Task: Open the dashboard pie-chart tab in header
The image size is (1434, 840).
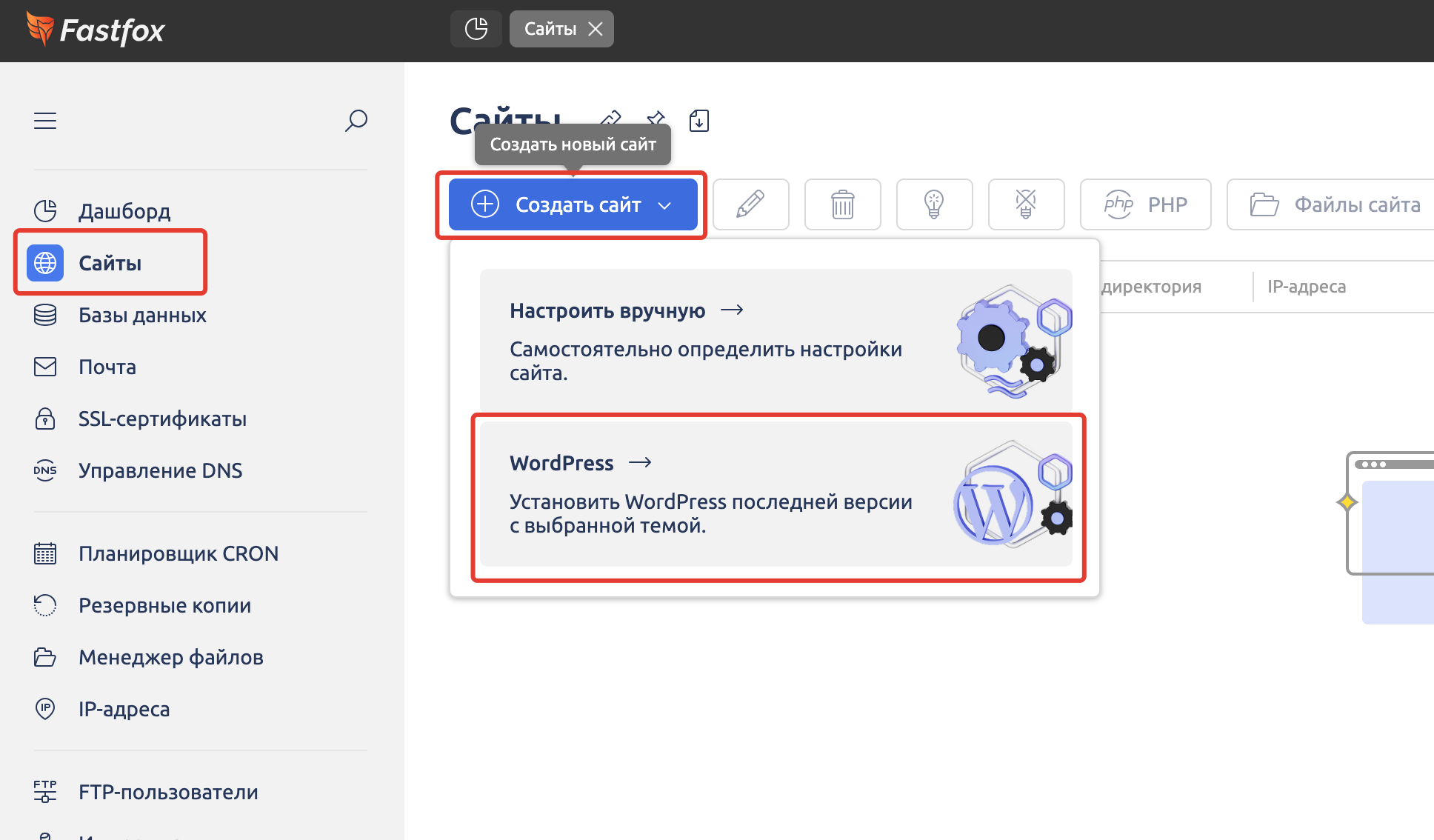Action: (x=476, y=29)
